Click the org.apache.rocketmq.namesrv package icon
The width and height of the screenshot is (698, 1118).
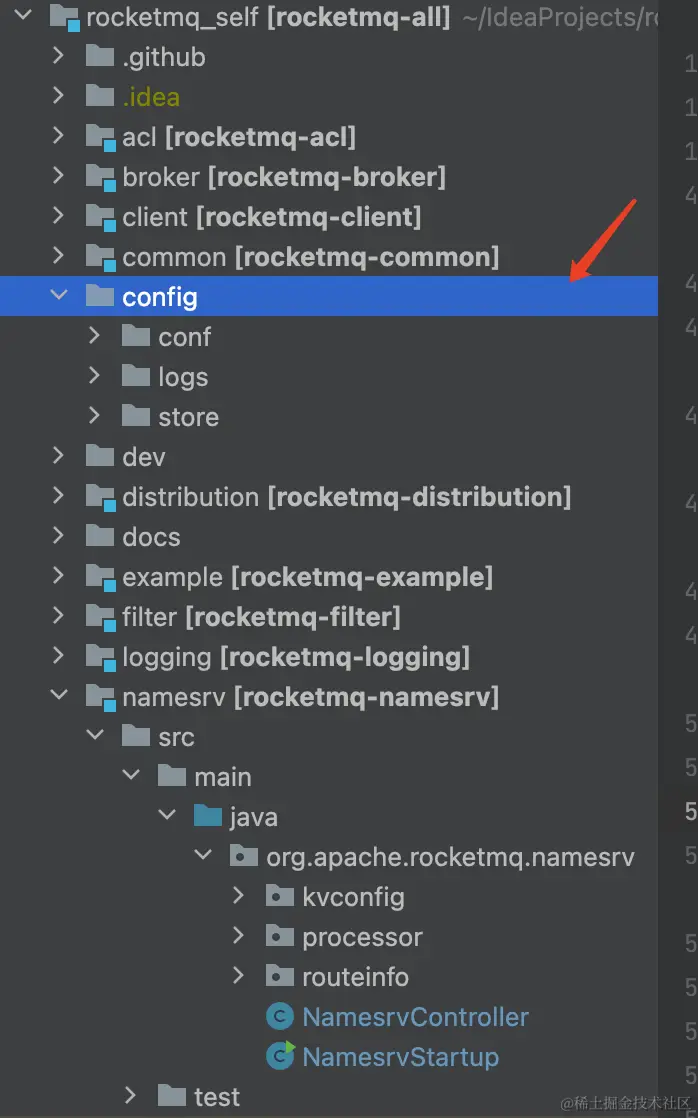(243, 856)
